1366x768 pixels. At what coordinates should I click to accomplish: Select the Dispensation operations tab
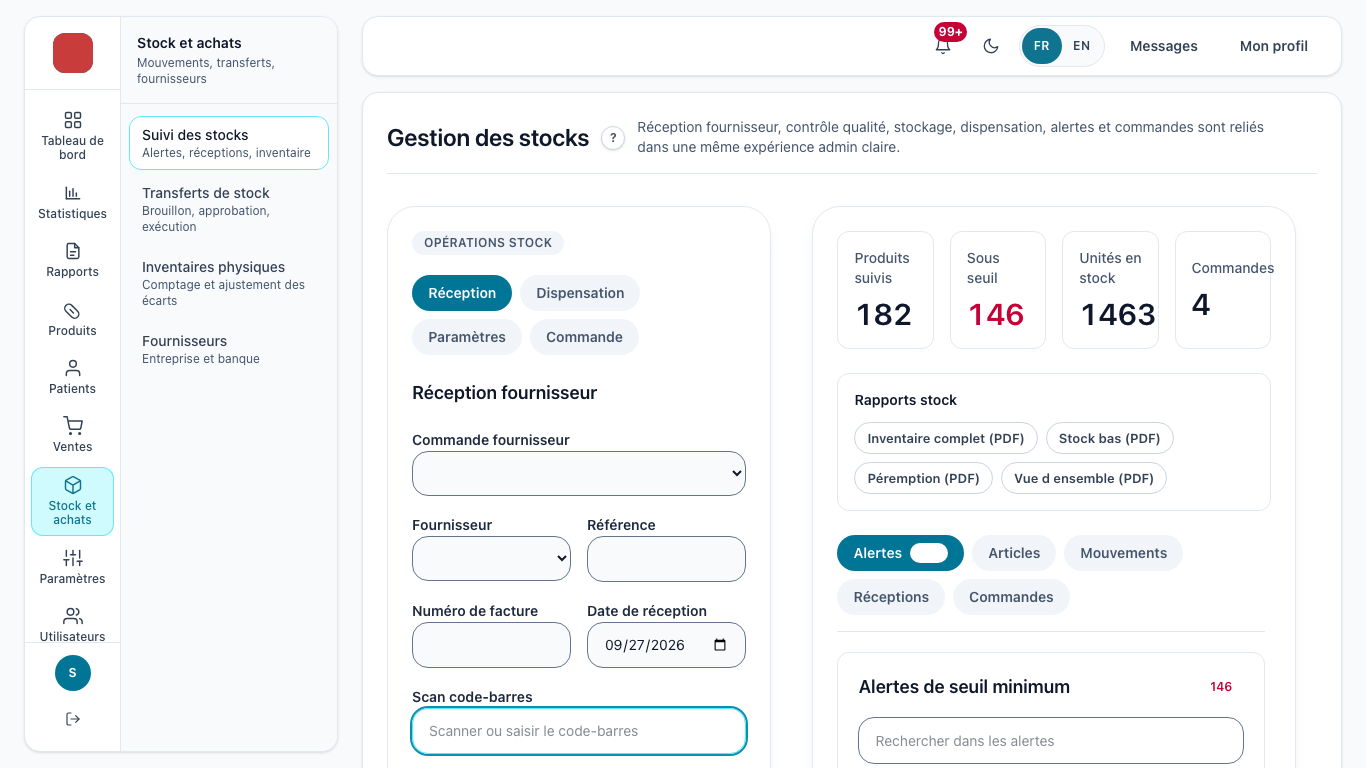click(580, 293)
